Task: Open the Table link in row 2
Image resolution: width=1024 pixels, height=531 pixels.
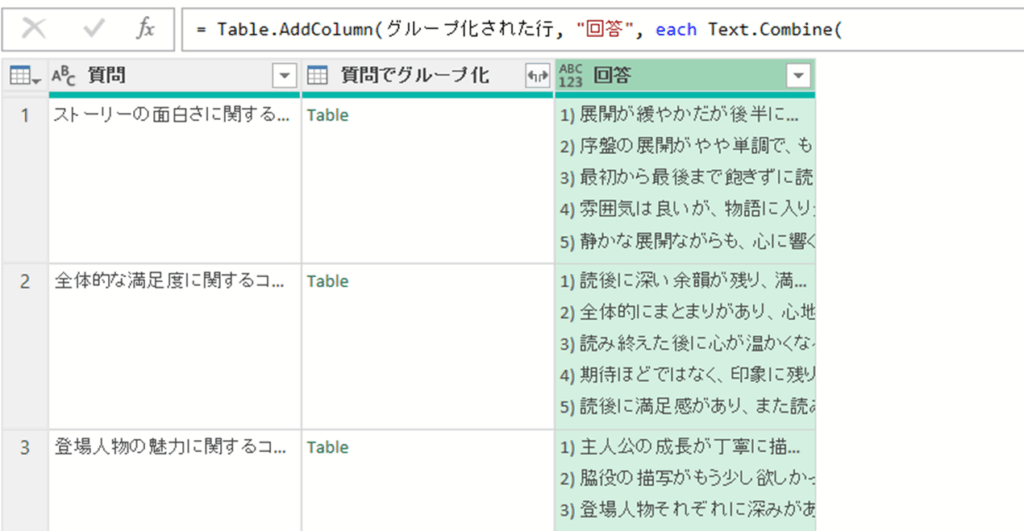Action: point(328,281)
